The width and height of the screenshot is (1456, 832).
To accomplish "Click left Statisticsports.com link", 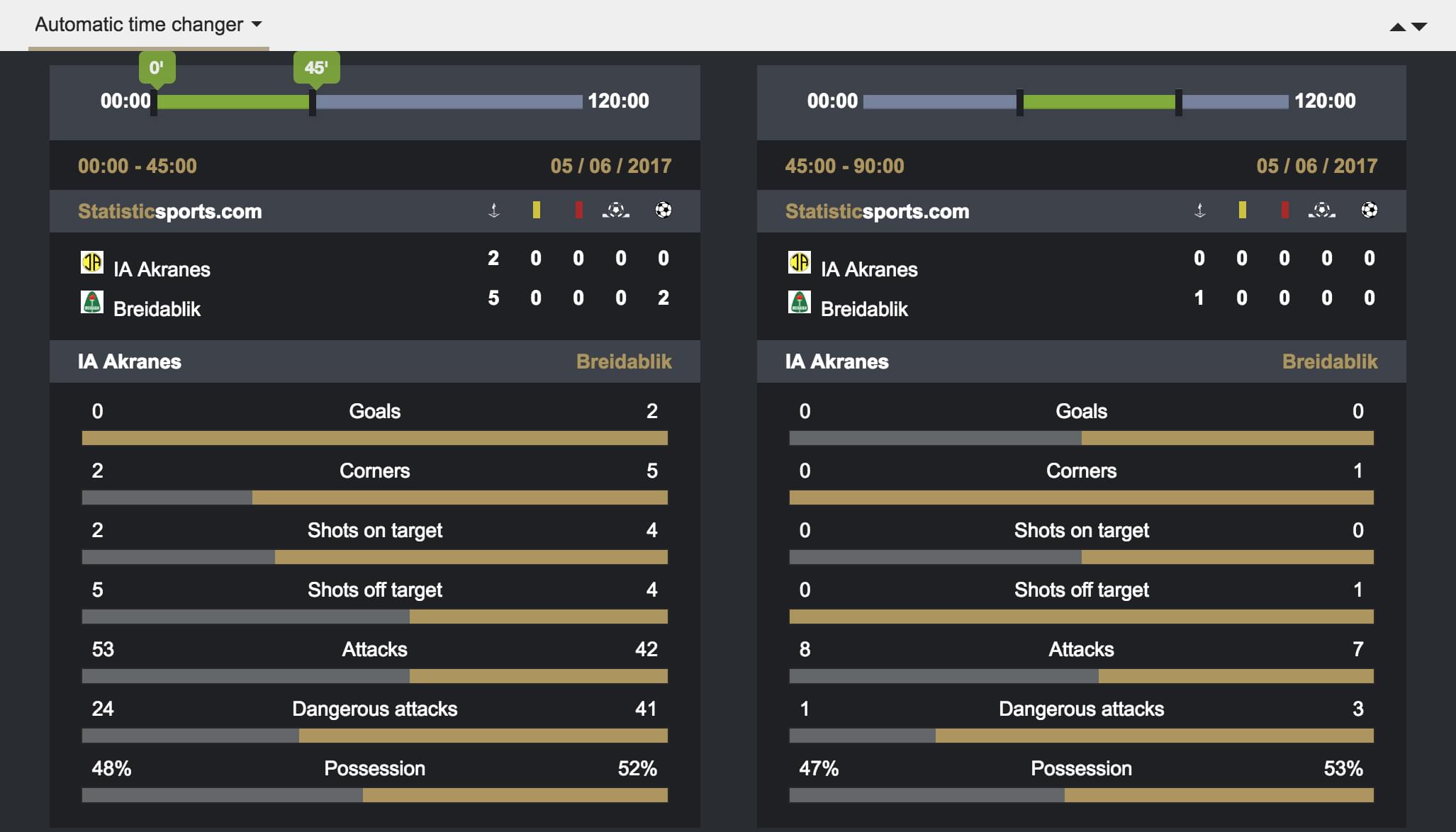I will pos(169,211).
